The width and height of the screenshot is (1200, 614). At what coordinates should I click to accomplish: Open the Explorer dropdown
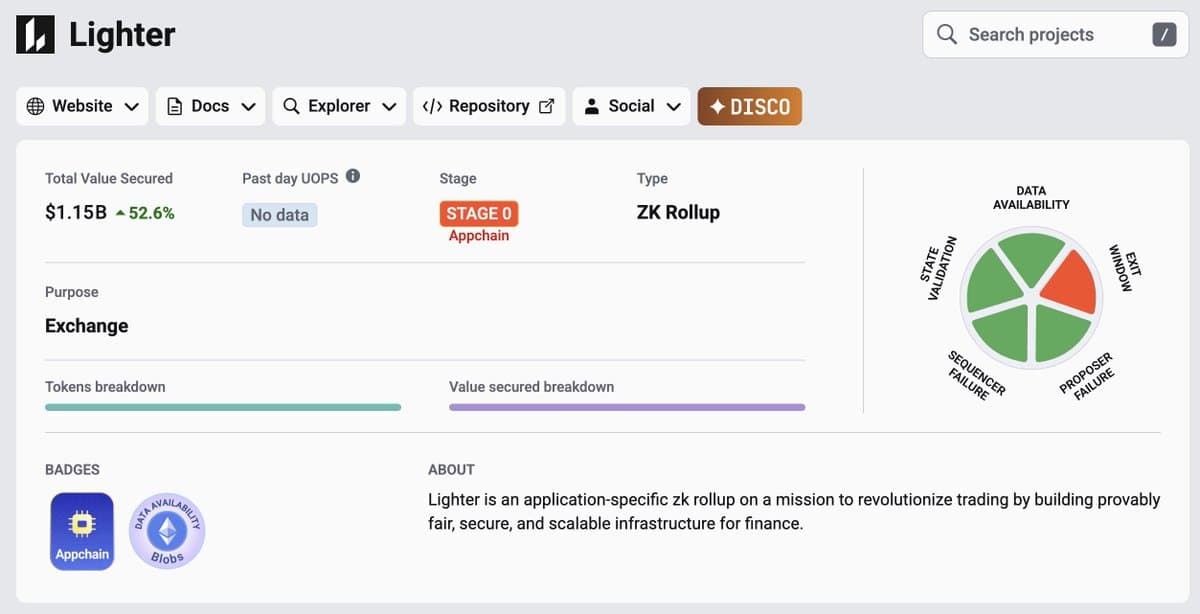389,105
